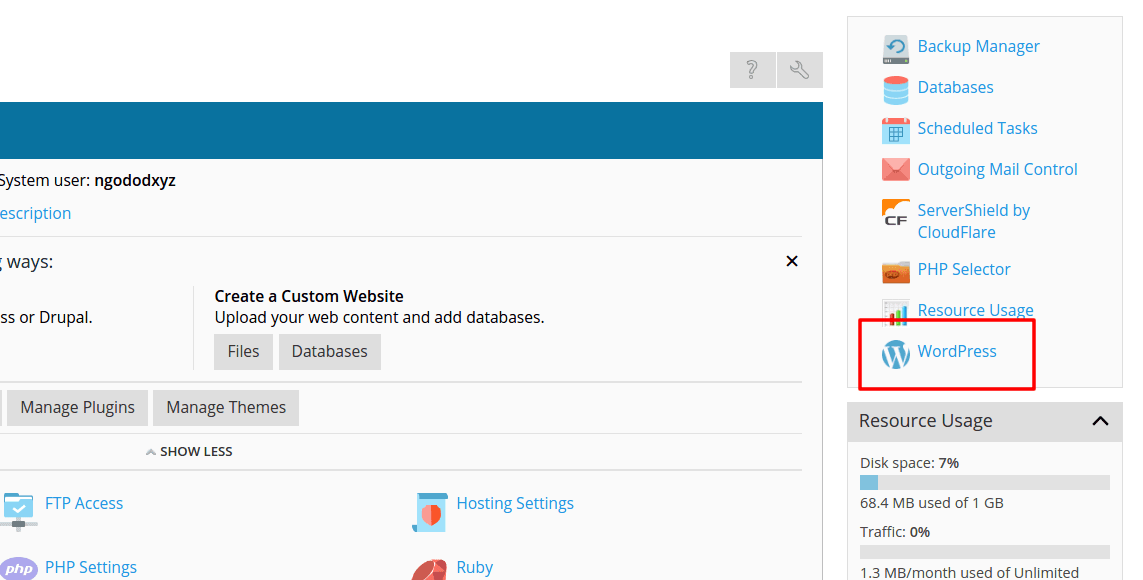1143x580 pixels.
Task: Click the 'Create a Custom Website' heading
Action: coord(309,297)
